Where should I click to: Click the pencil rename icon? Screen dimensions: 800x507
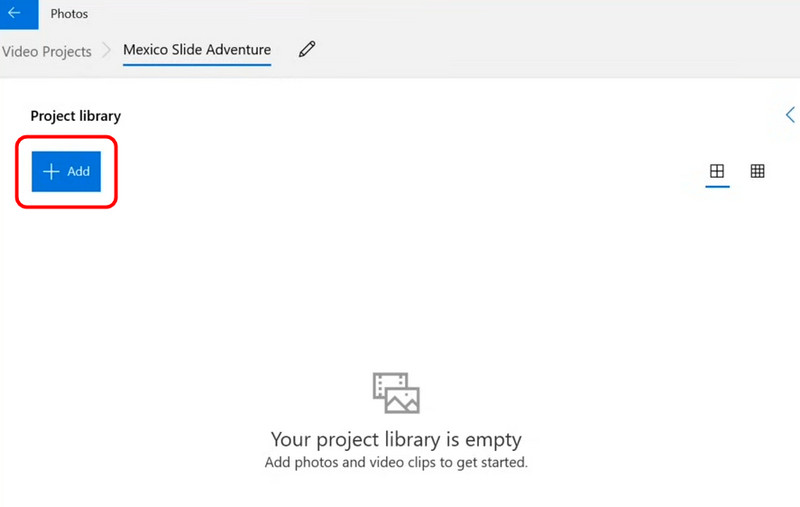307,49
